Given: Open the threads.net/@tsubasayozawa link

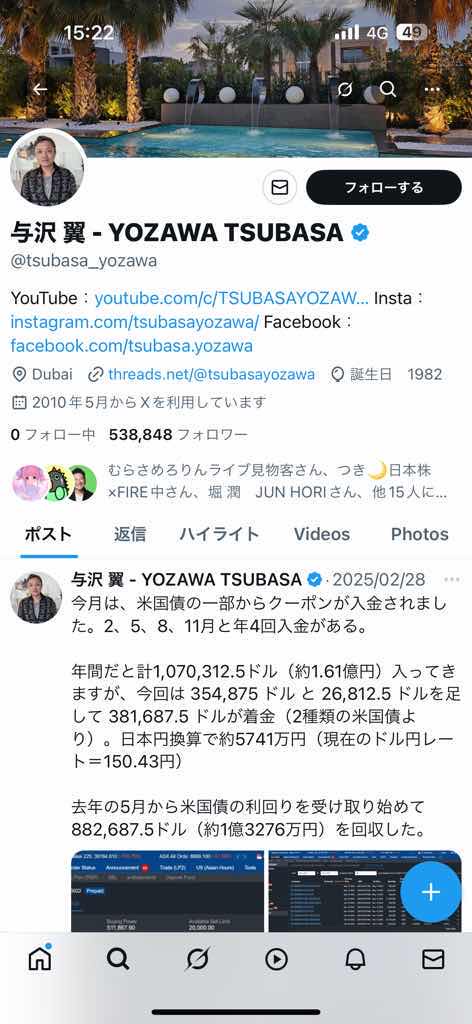Looking at the screenshot, I should point(211,374).
